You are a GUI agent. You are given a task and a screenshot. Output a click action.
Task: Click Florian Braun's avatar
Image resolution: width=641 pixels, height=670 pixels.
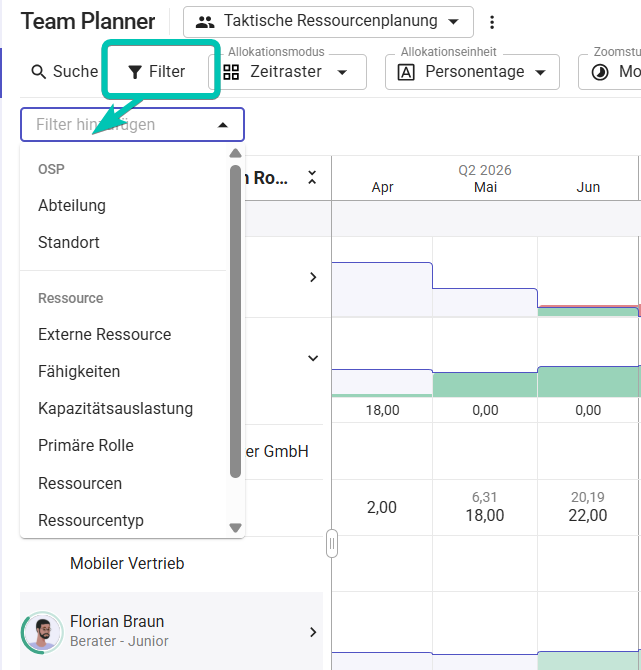pos(42,632)
